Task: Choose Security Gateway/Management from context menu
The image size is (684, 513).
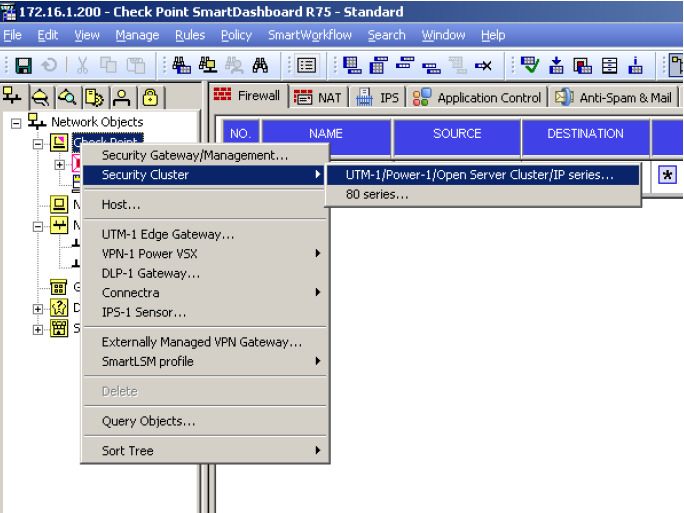Action: (205, 155)
